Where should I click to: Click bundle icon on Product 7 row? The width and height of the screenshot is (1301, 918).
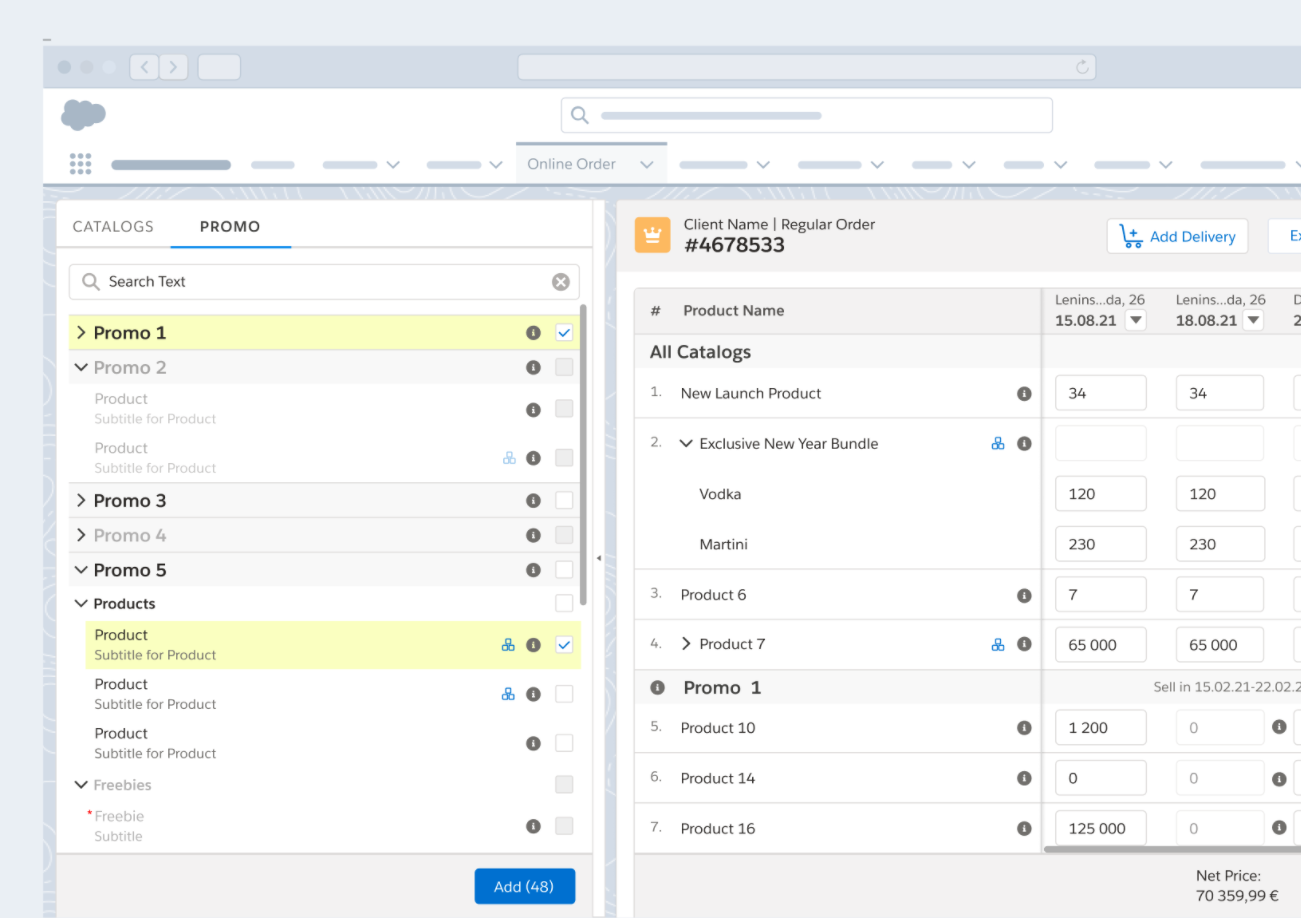(x=997, y=645)
